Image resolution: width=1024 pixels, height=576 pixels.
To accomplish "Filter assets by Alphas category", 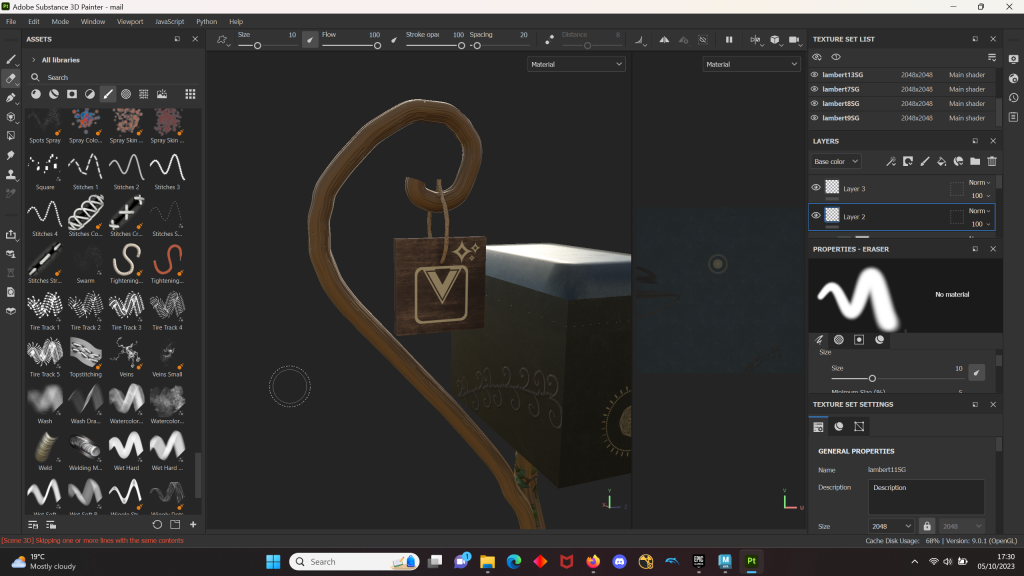I will click(x=126, y=94).
